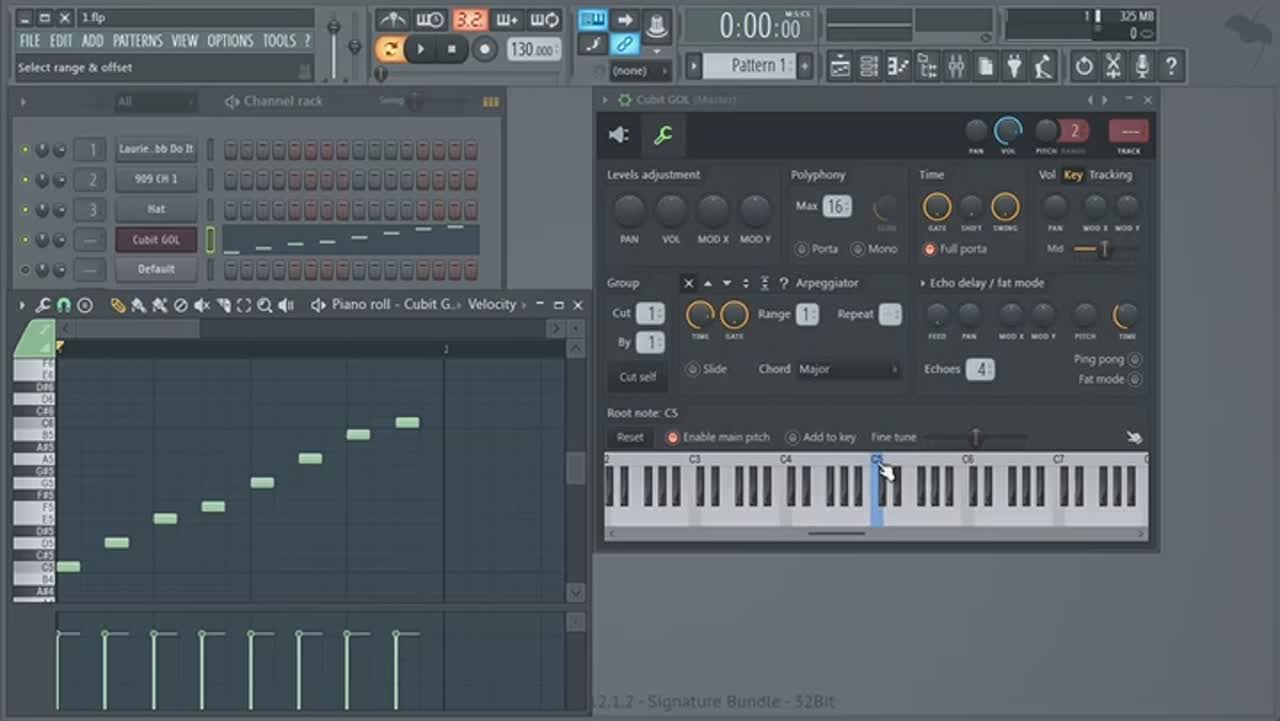Open the PATTERNS menu
The image size is (1280, 721).
tap(137, 41)
